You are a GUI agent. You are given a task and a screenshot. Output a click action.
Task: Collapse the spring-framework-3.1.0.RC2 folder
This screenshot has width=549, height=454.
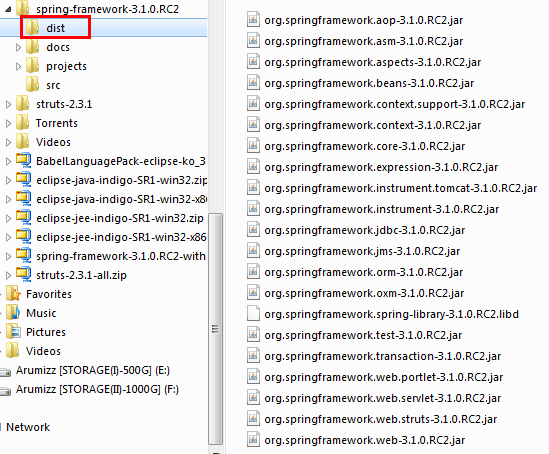[x=8, y=9]
